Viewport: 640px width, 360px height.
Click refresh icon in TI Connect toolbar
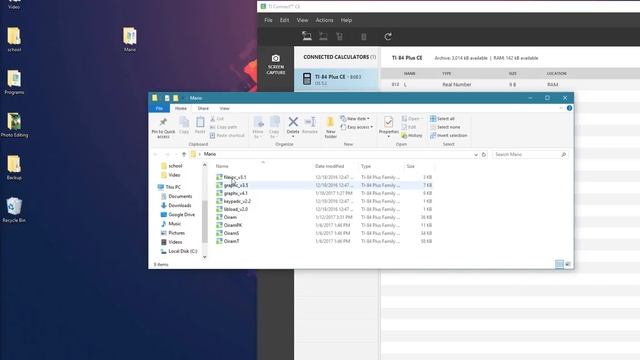click(x=388, y=37)
